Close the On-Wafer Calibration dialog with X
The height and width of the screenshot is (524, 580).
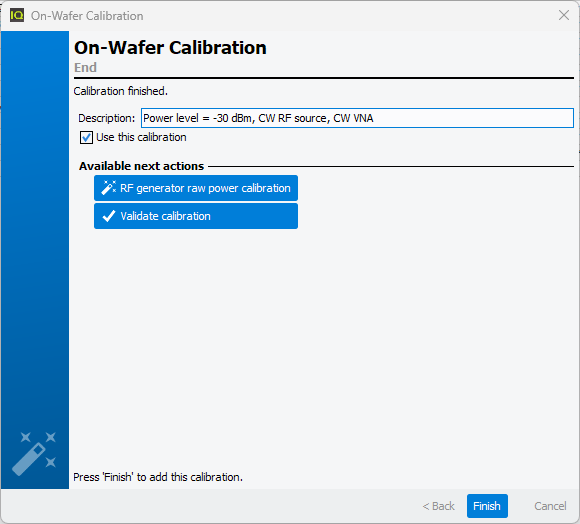coord(564,15)
